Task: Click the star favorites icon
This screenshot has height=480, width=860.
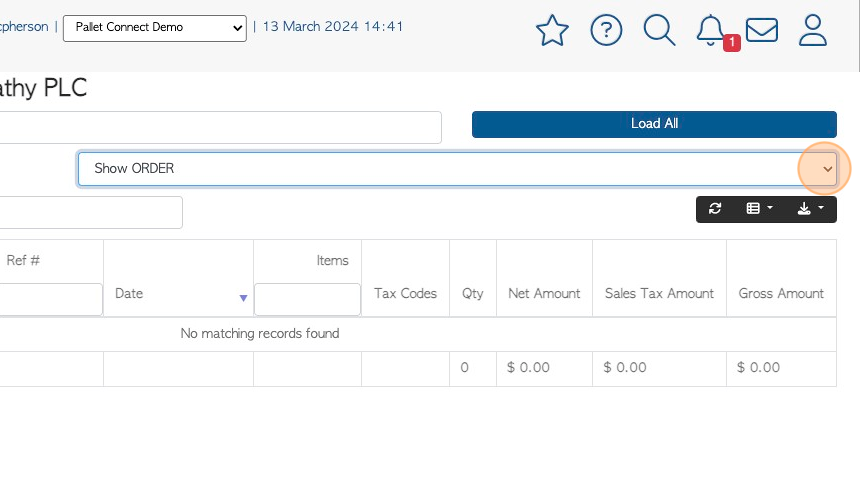Action: click(552, 30)
